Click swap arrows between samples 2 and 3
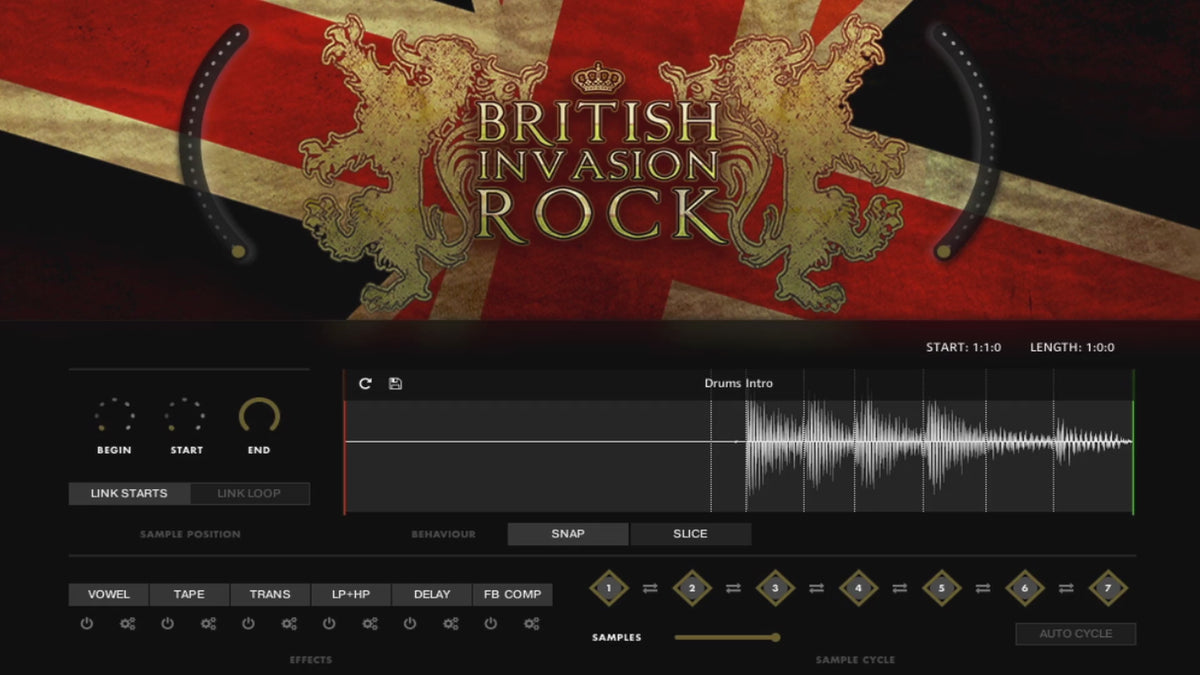This screenshot has width=1200, height=675. coord(733,589)
